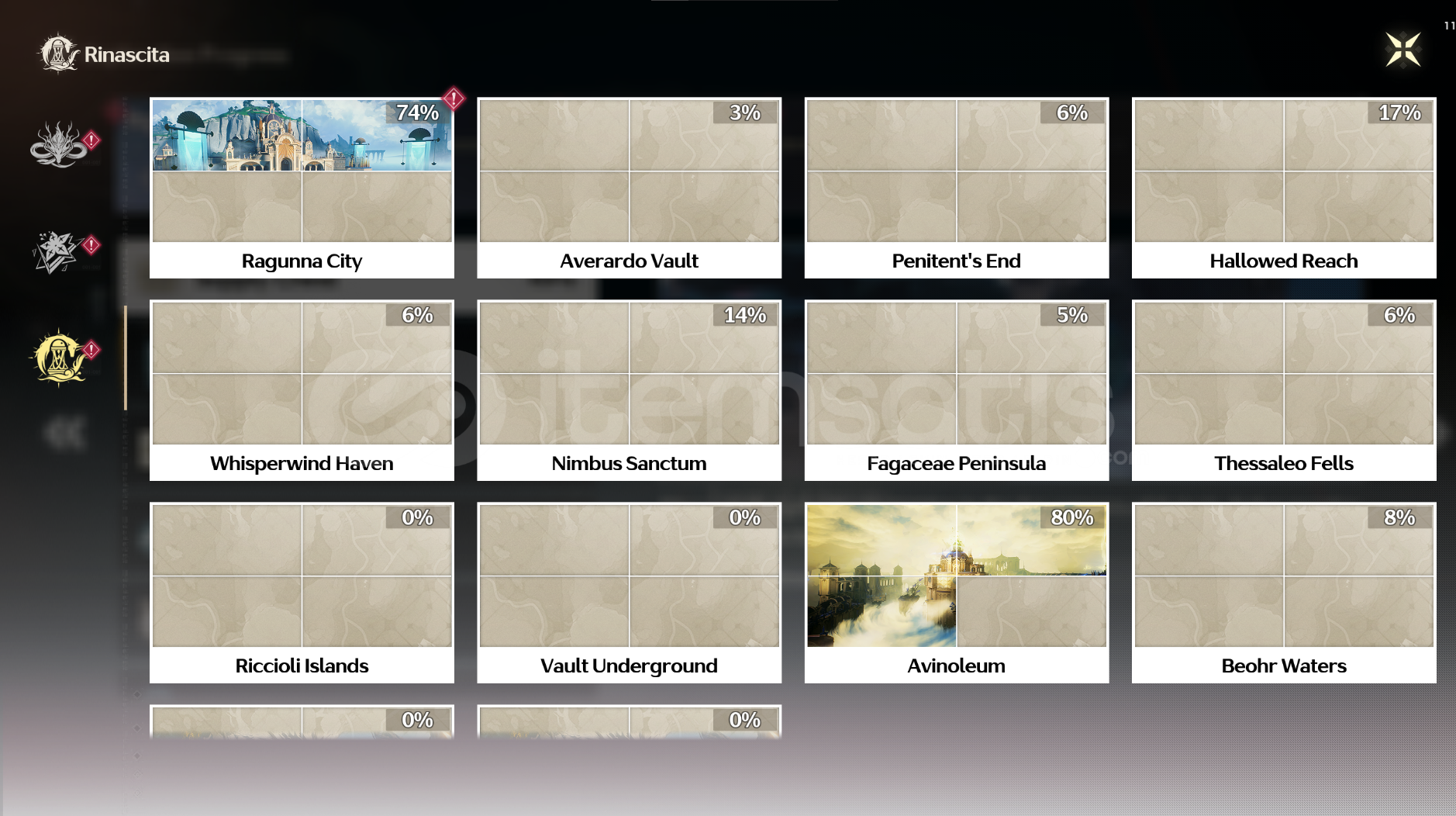Click the alert badge on Ragunna City card

tap(454, 99)
